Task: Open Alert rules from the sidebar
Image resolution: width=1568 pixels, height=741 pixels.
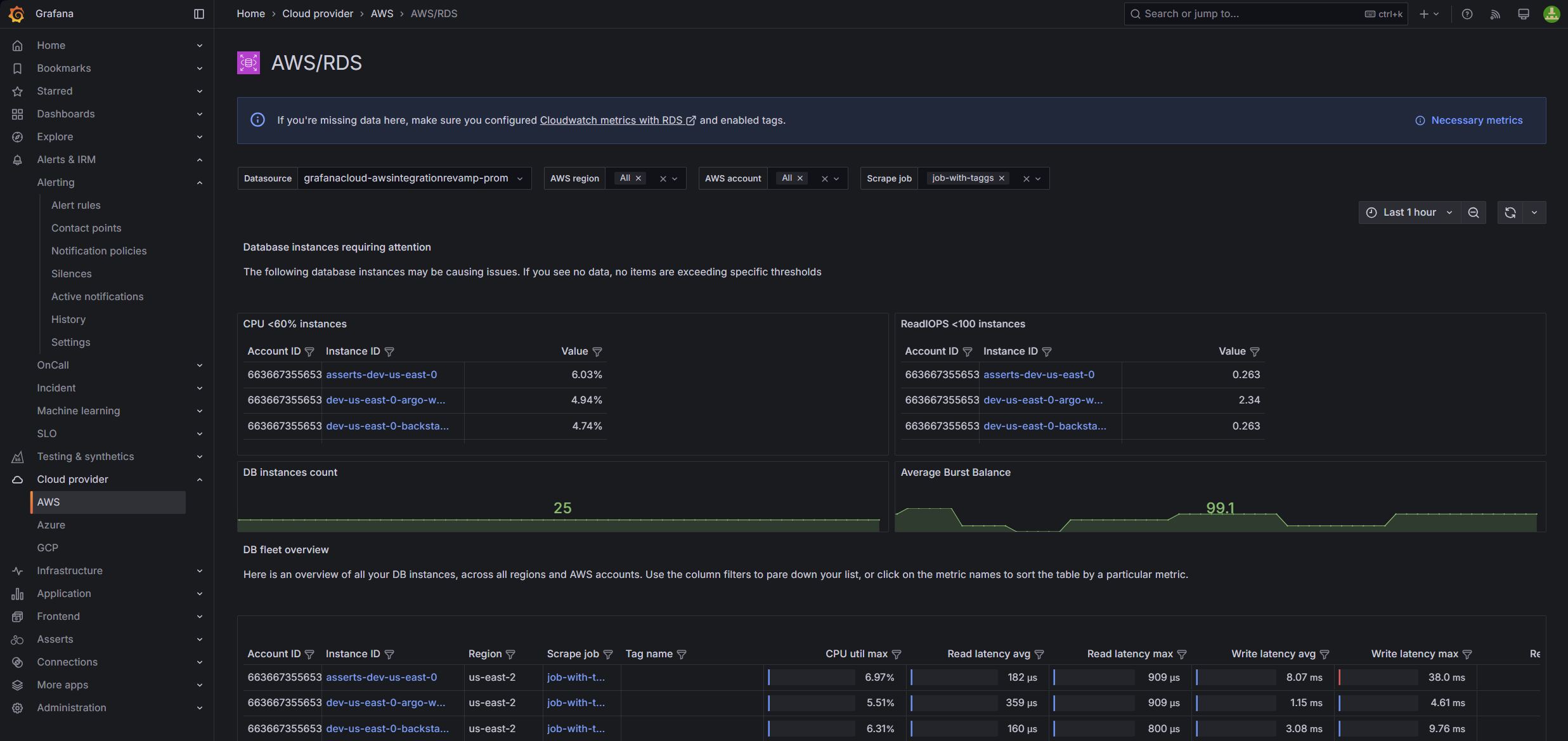Action: point(75,205)
